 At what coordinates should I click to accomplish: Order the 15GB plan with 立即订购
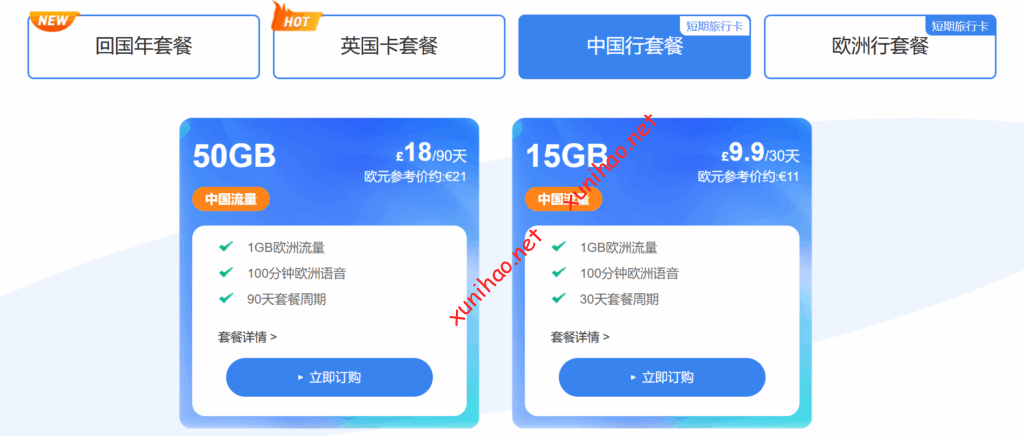coord(662,377)
